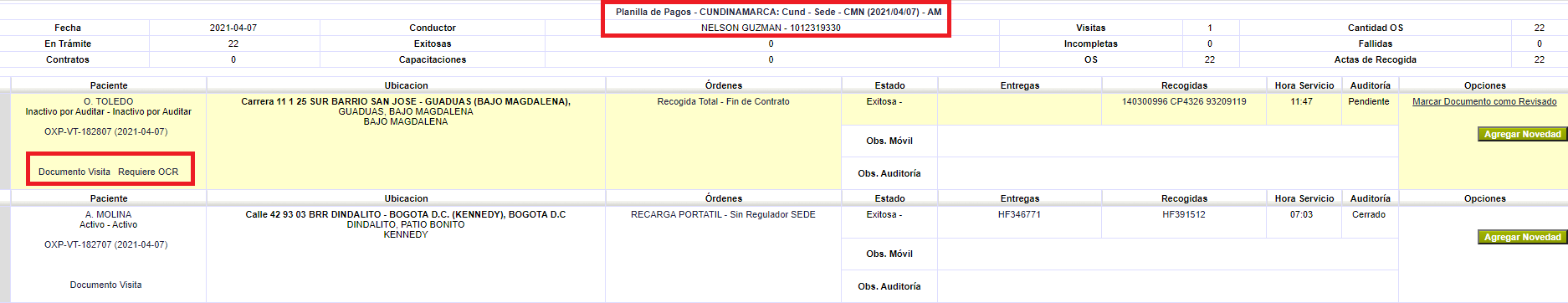Click Obs. Auditoría field in O. TOLEDO row
This screenshot has width=1568, height=303.
[1167, 173]
